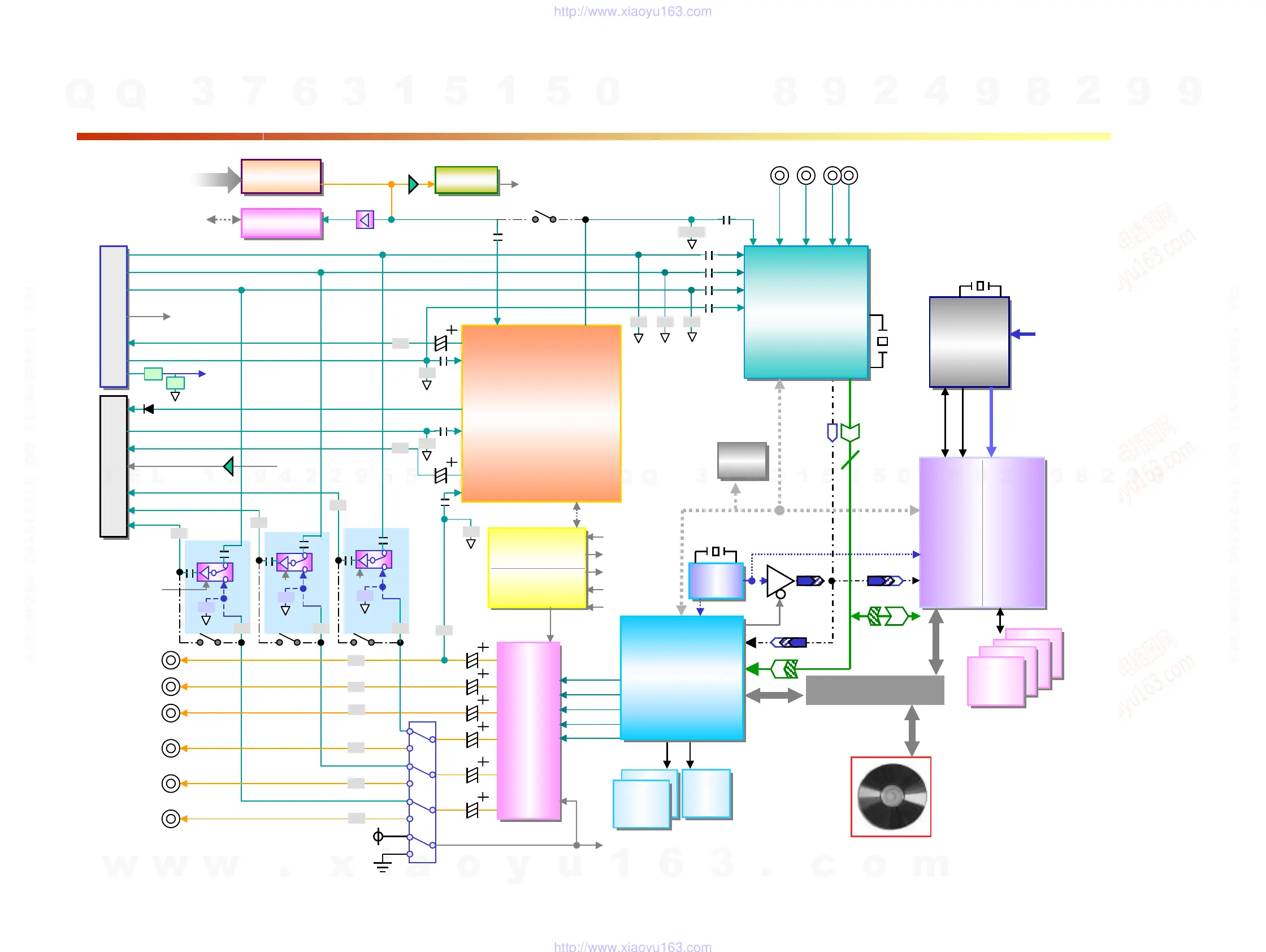Click the topmost output jack on the orange lines
Viewport: 1266px width, 952px height.
pyautogui.click(x=171, y=660)
